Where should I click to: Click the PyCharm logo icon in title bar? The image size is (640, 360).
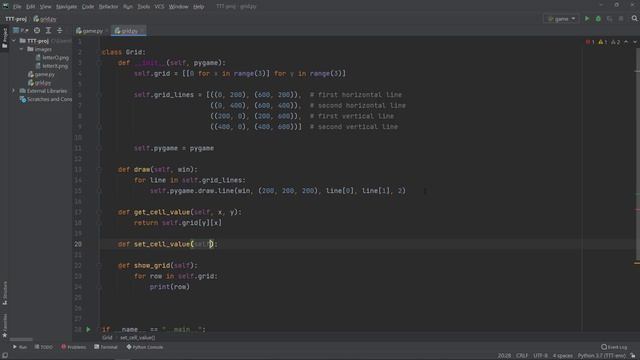point(5,6)
